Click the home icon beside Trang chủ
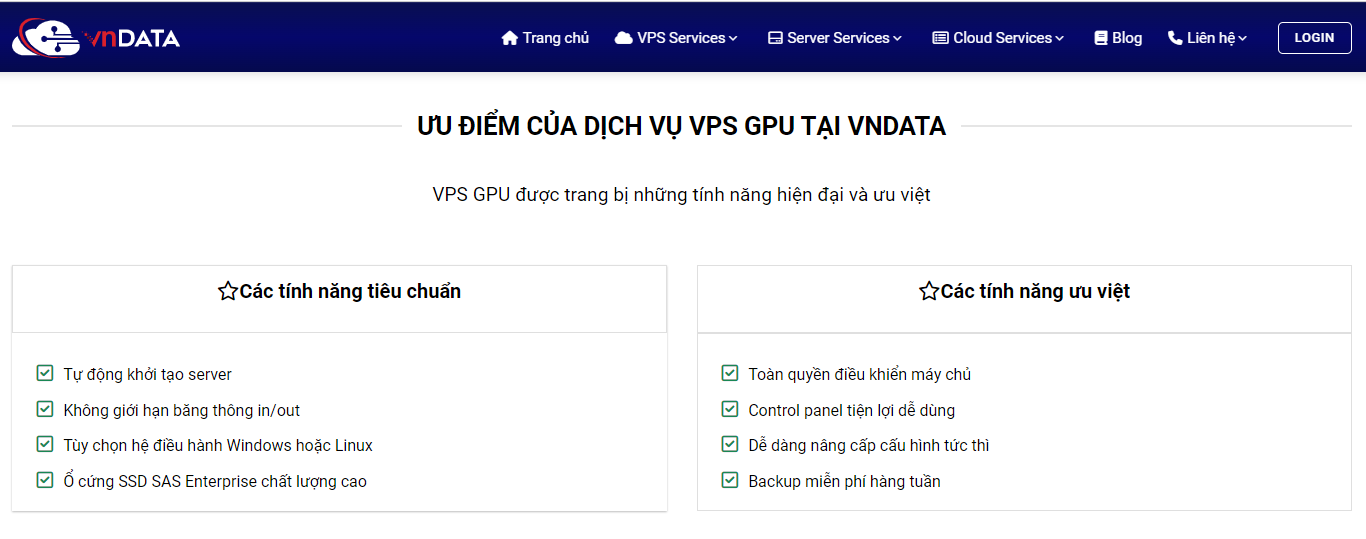The image size is (1366, 539). [509, 38]
